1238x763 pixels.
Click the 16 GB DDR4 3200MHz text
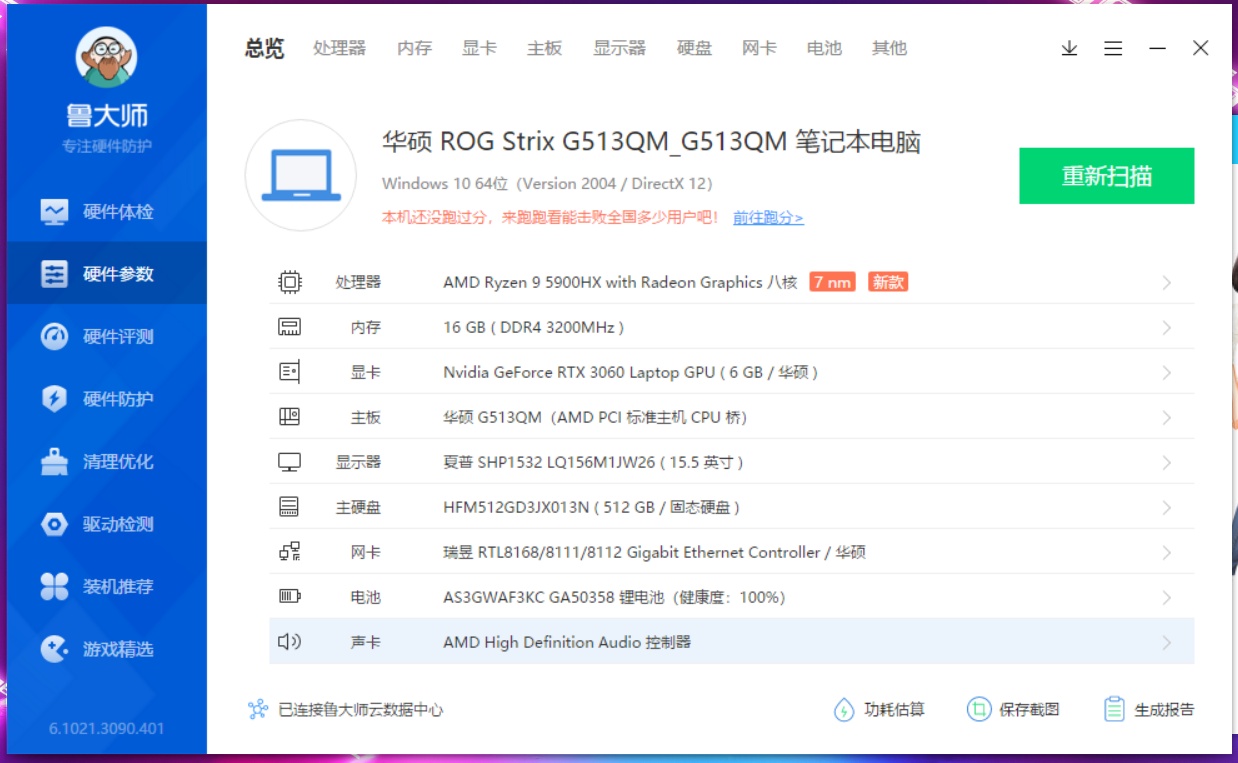pos(534,327)
